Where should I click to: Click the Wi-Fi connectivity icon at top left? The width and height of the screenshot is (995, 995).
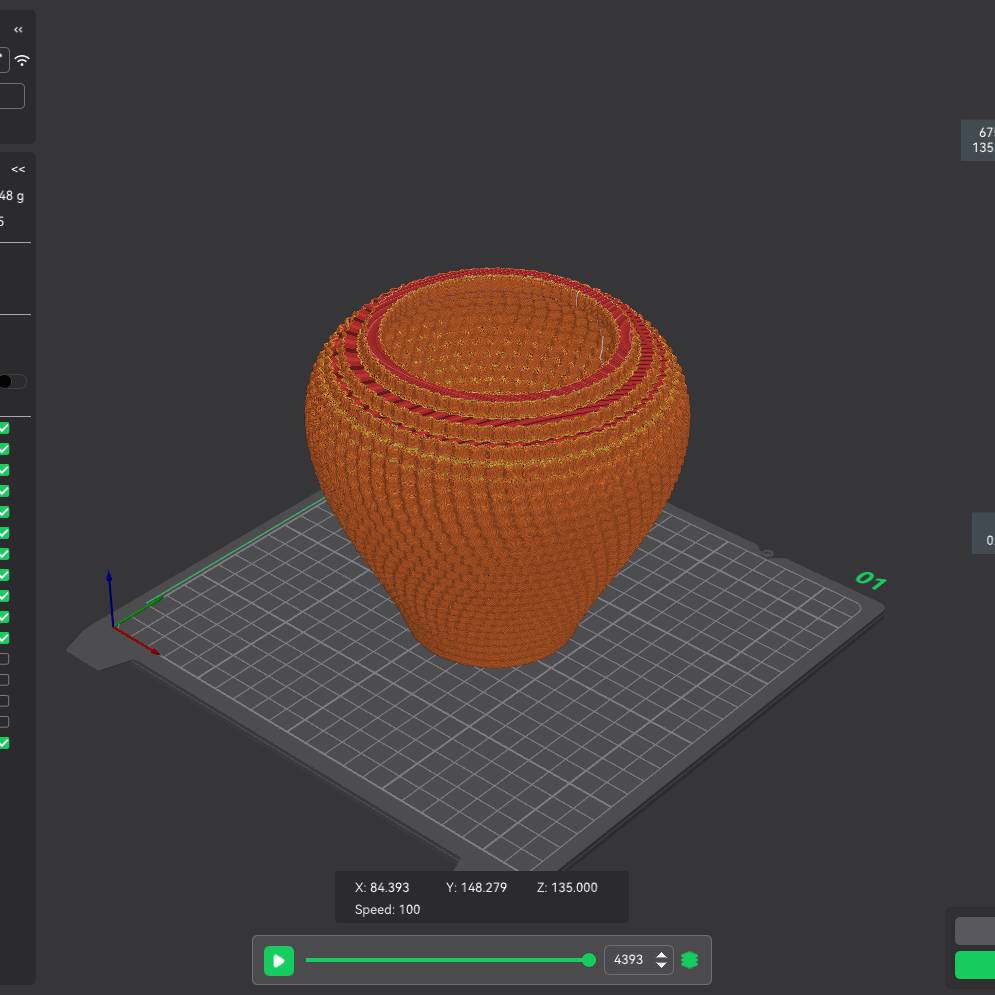coord(21,60)
